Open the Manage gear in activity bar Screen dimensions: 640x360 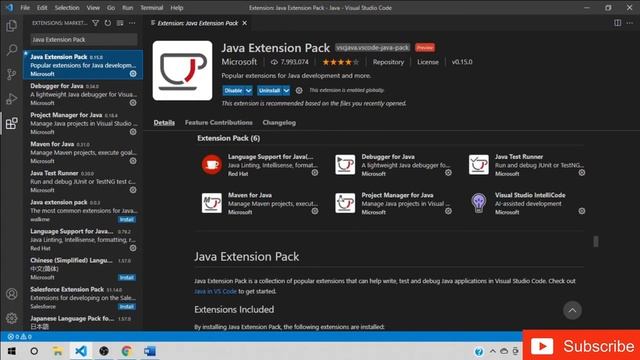11,318
